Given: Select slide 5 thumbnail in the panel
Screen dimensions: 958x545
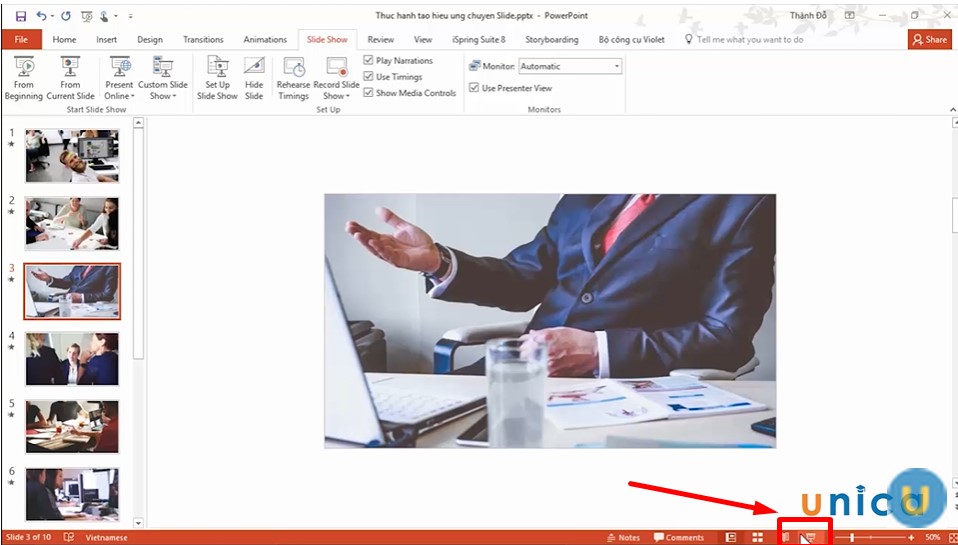Looking at the screenshot, I should (x=72, y=427).
